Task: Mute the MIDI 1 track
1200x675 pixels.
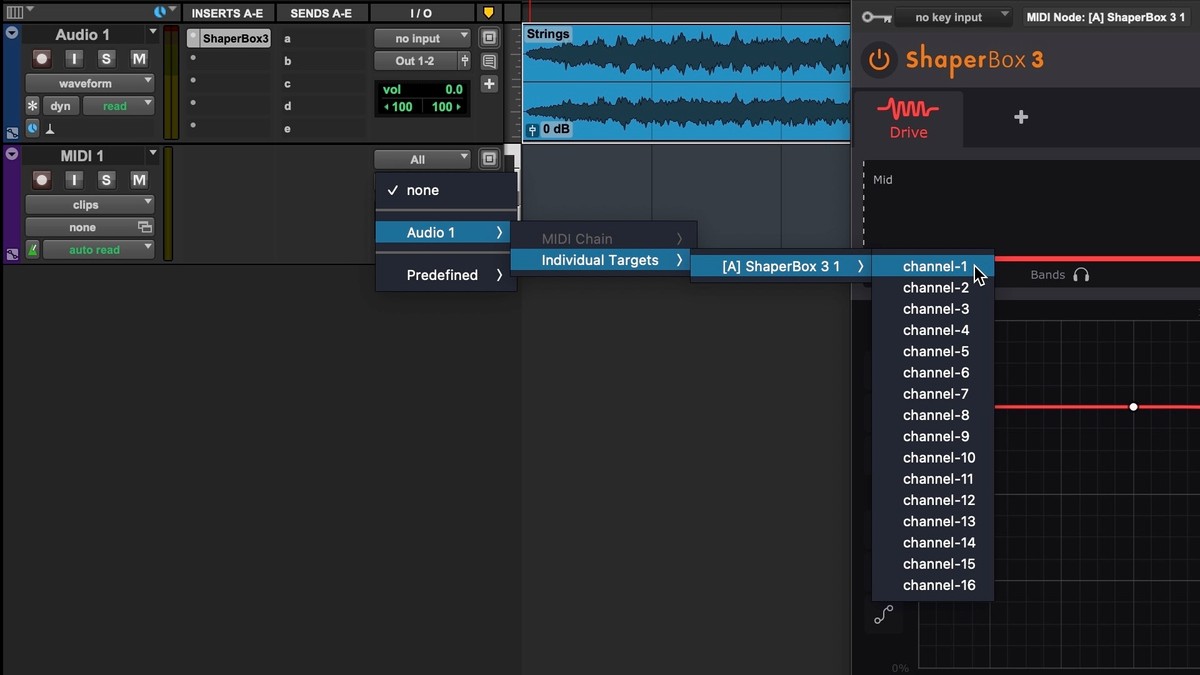Action: tap(139, 180)
